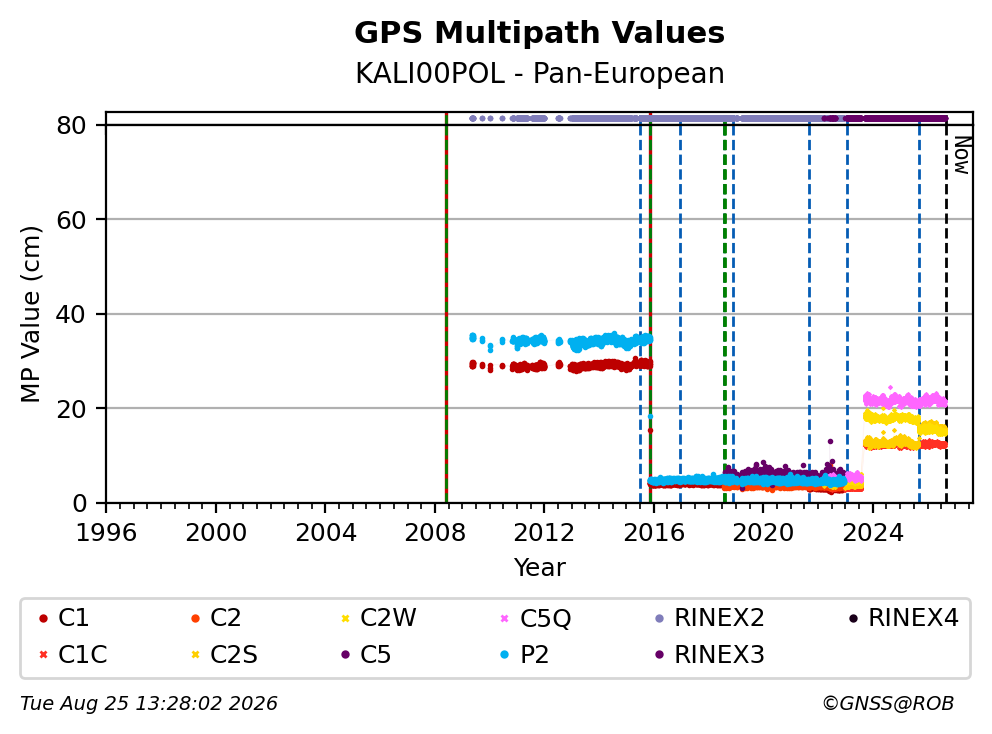This screenshot has width=992, height=734.
Task: Click the C1 legend marker dot
Action: pyautogui.click(x=43, y=618)
